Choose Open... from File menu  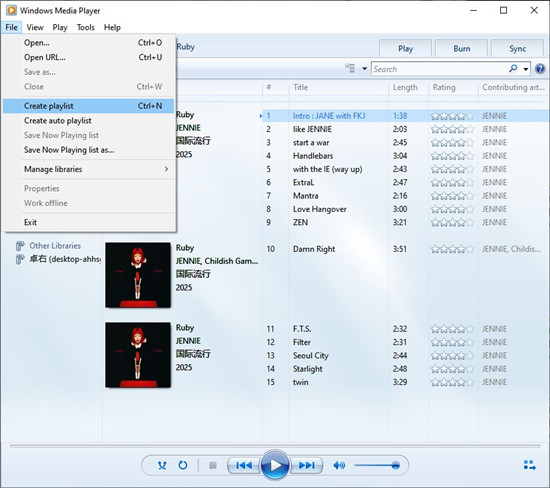pyautogui.click(x=88, y=42)
